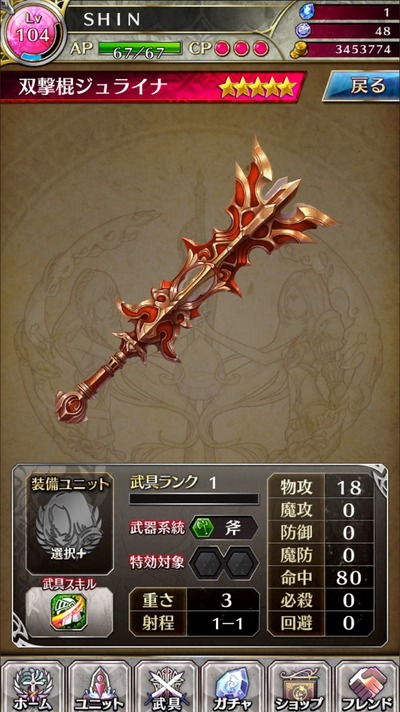
Task: Tap the 武具スキル skill icon
Action: (x=69, y=612)
